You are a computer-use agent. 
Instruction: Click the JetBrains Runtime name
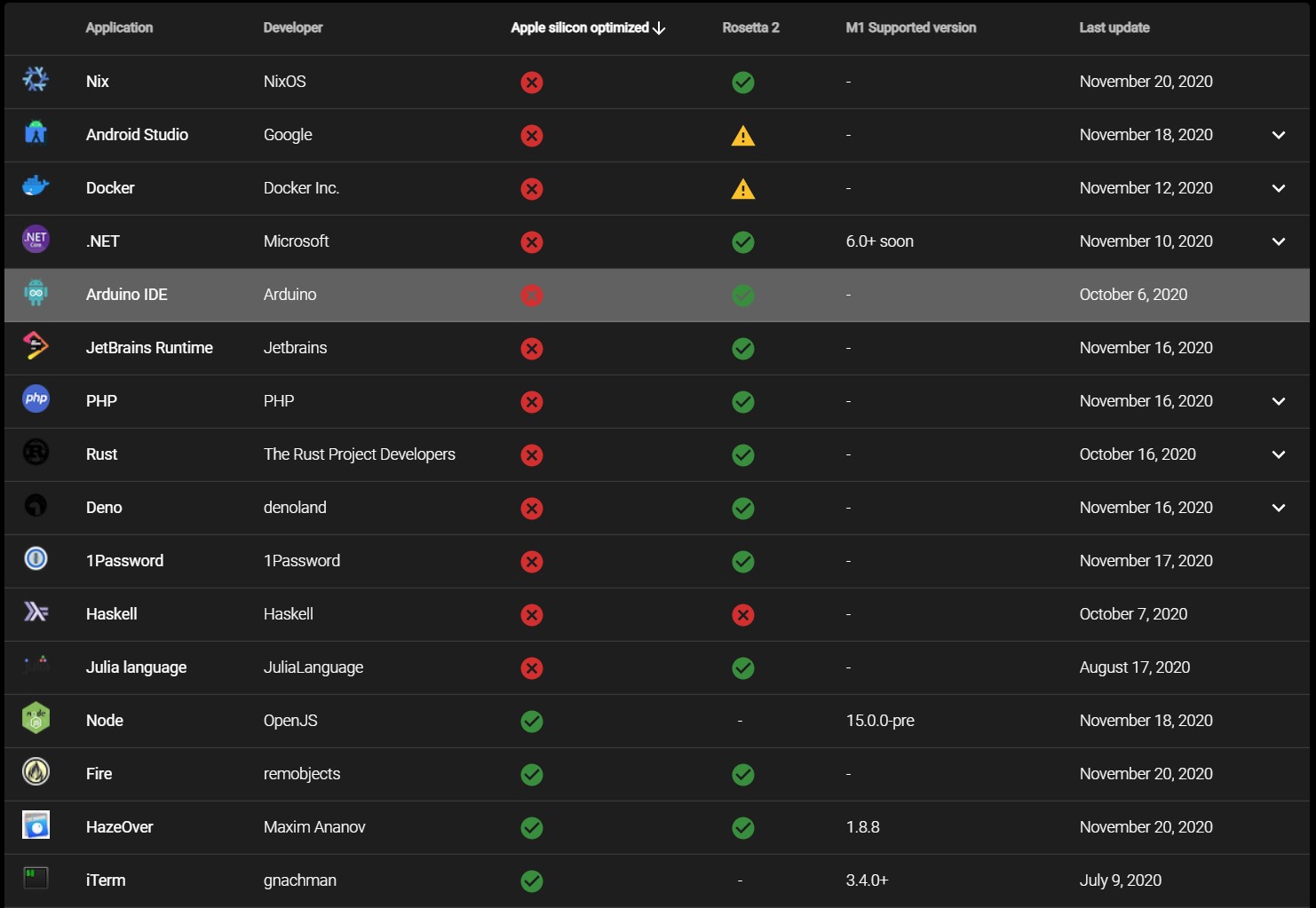click(x=149, y=347)
